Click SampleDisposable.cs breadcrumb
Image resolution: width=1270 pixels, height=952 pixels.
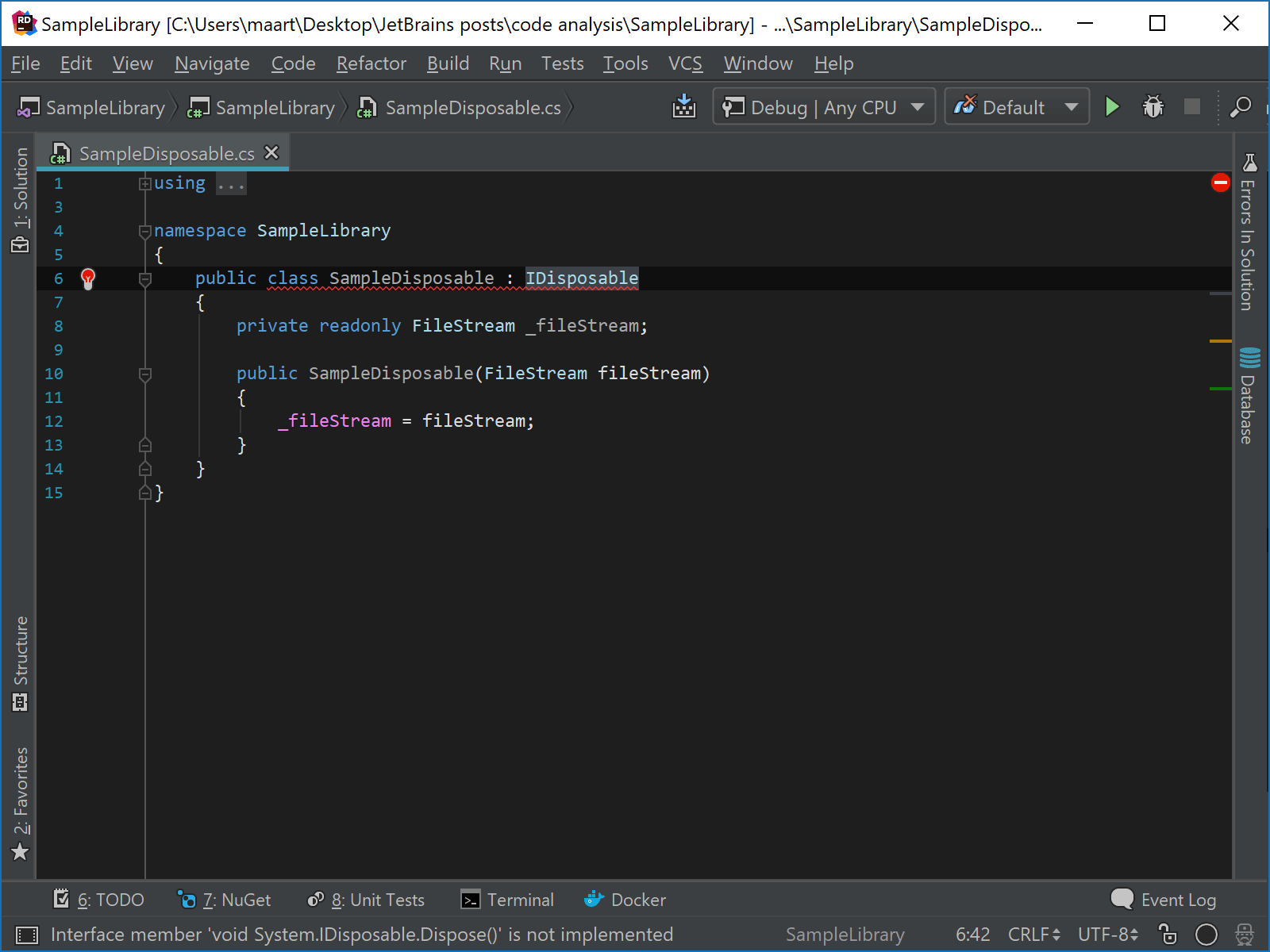[460, 107]
